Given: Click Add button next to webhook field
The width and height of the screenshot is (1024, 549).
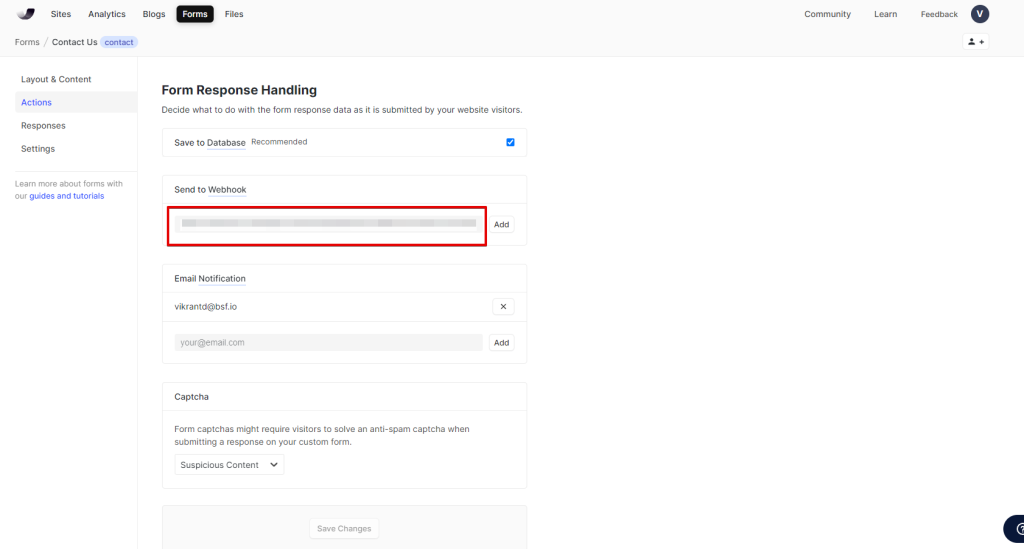Looking at the screenshot, I should pyautogui.click(x=502, y=225).
